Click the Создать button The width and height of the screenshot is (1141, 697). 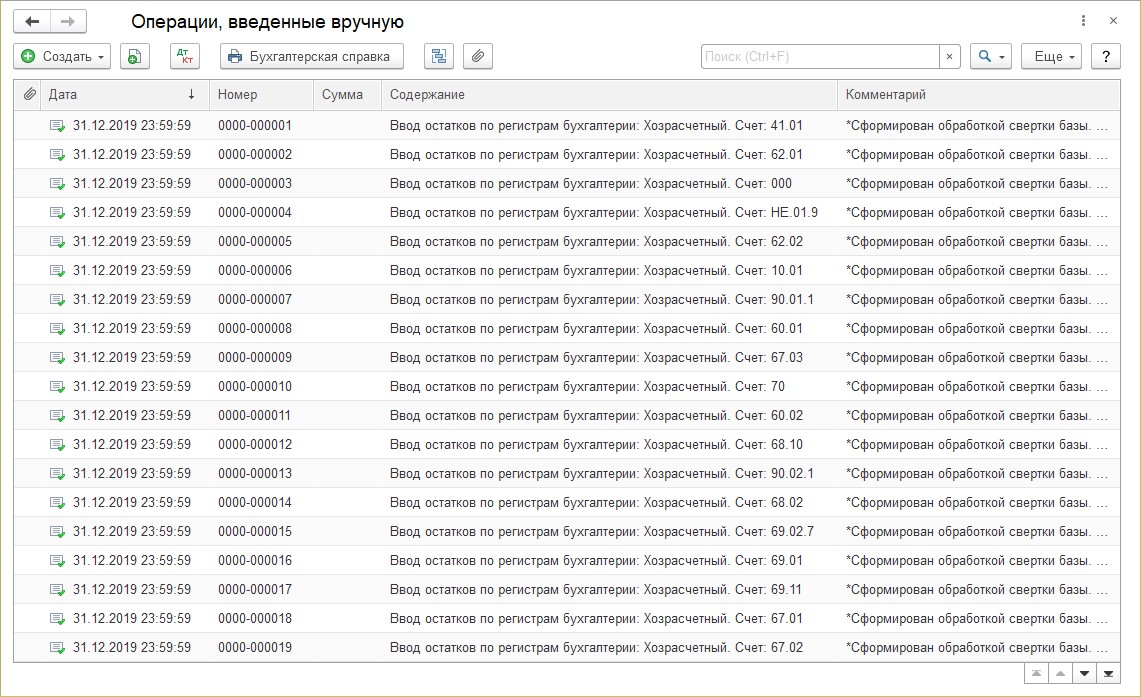(62, 56)
